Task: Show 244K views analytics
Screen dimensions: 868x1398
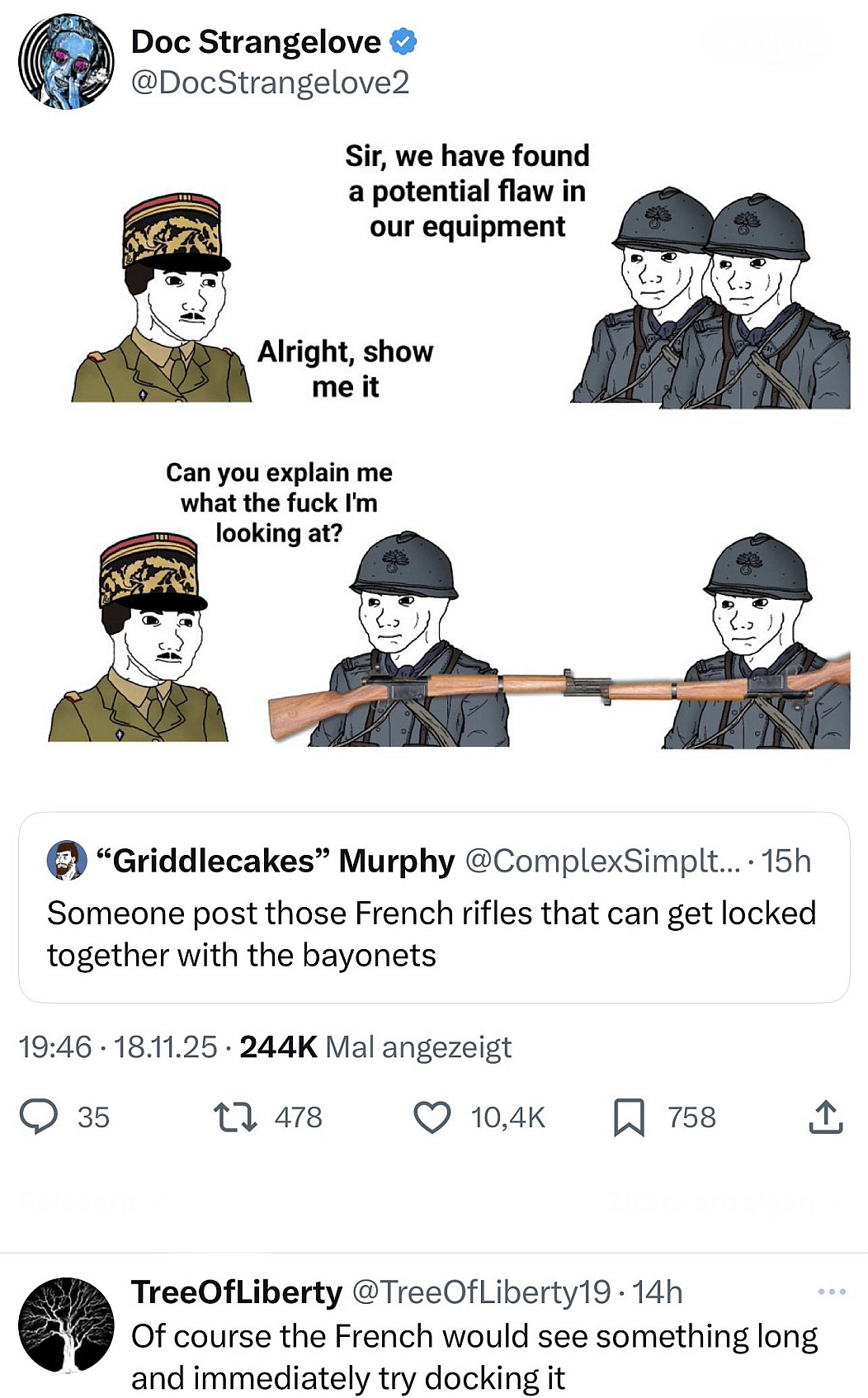Action: (x=375, y=1046)
